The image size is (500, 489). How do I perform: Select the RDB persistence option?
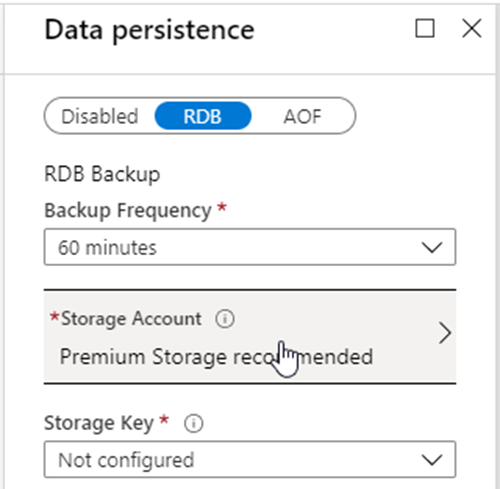pos(203,116)
